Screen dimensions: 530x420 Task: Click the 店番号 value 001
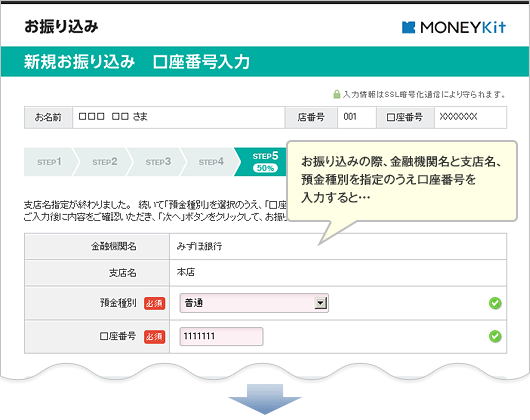click(350, 117)
